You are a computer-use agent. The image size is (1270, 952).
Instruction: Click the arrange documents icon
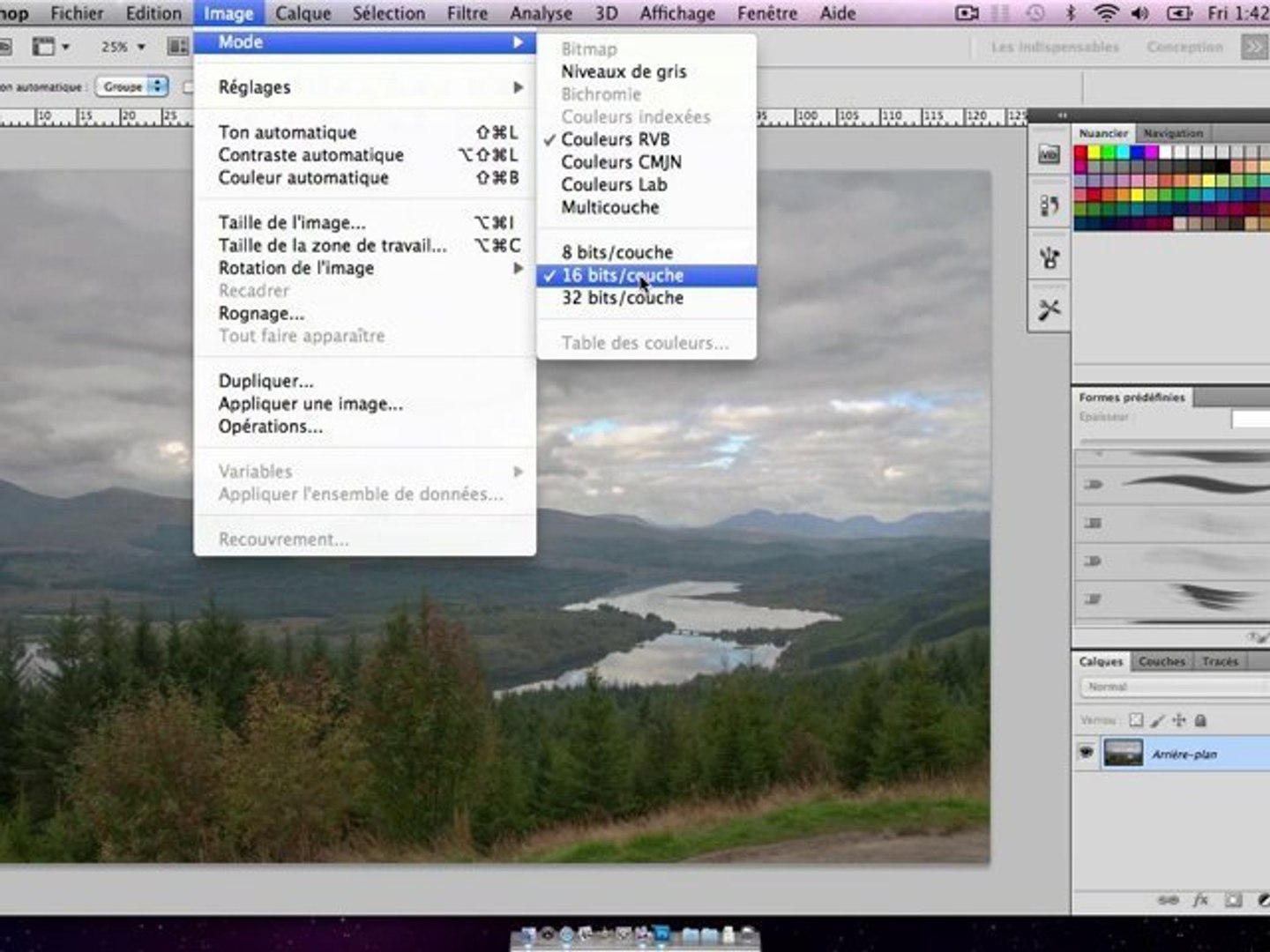(x=178, y=46)
